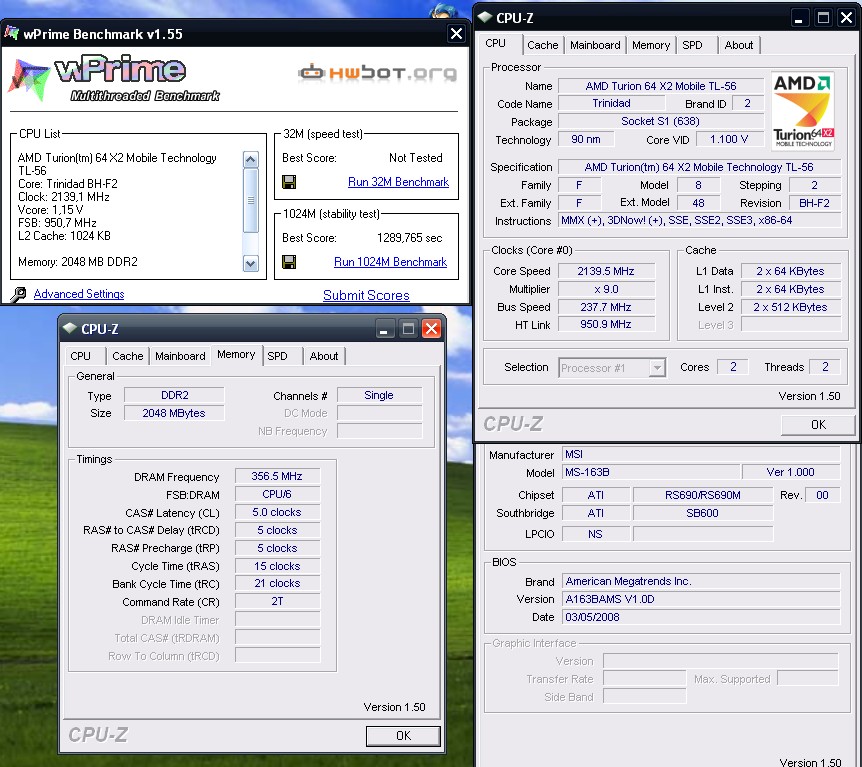This screenshot has width=862, height=767.
Task: Switch to the CPU tab in memory window
Action: tap(80, 356)
